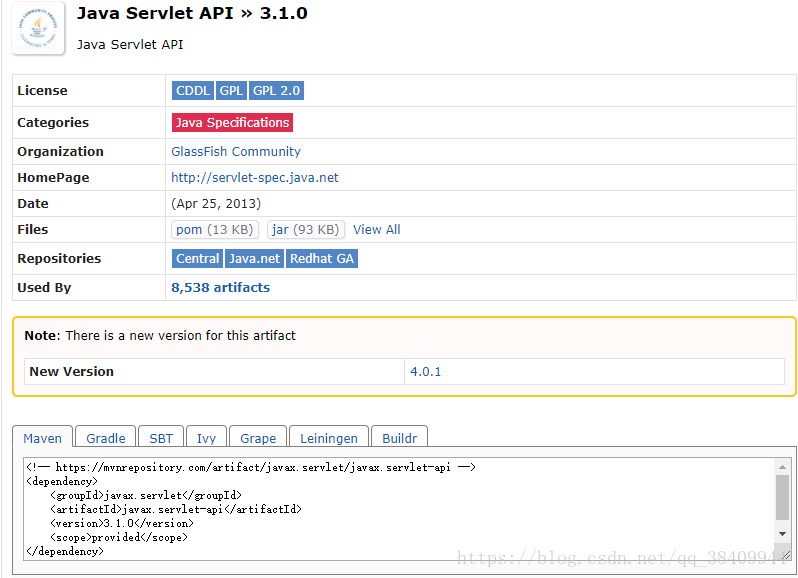Visit http://servlet-spec.java.net homepage link
Image resolution: width=798 pixels, height=578 pixels.
254,178
